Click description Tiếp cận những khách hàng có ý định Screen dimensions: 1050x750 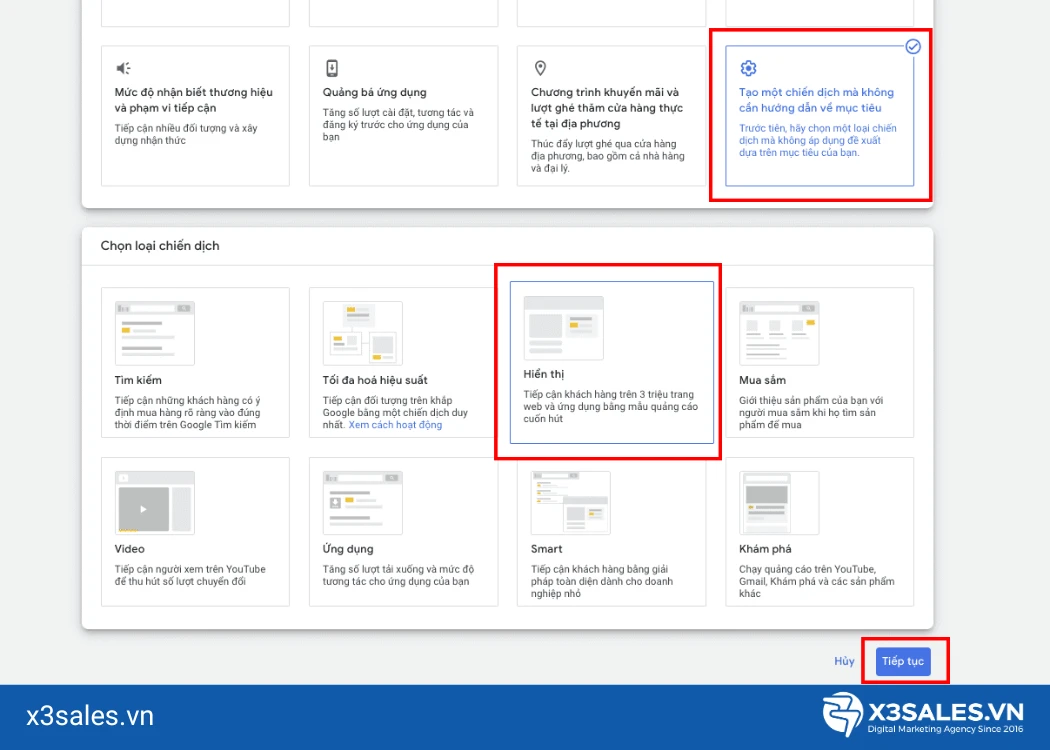(188, 412)
